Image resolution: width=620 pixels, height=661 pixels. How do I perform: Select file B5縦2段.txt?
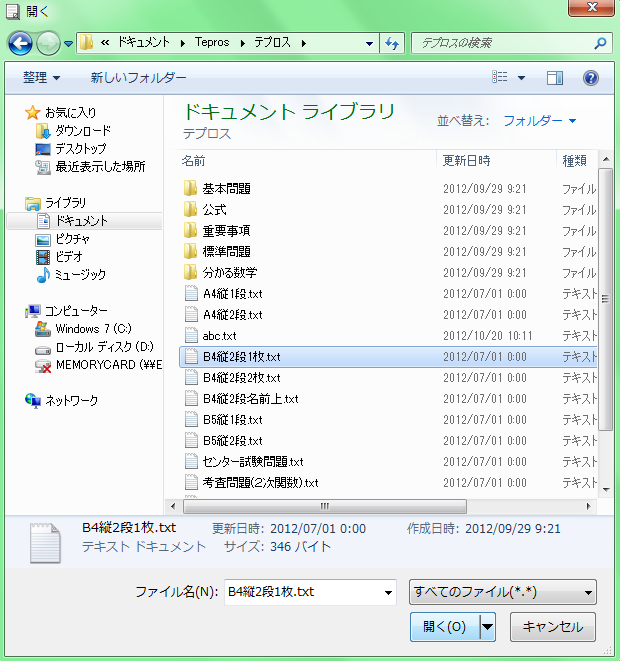click(x=388, y=441)
